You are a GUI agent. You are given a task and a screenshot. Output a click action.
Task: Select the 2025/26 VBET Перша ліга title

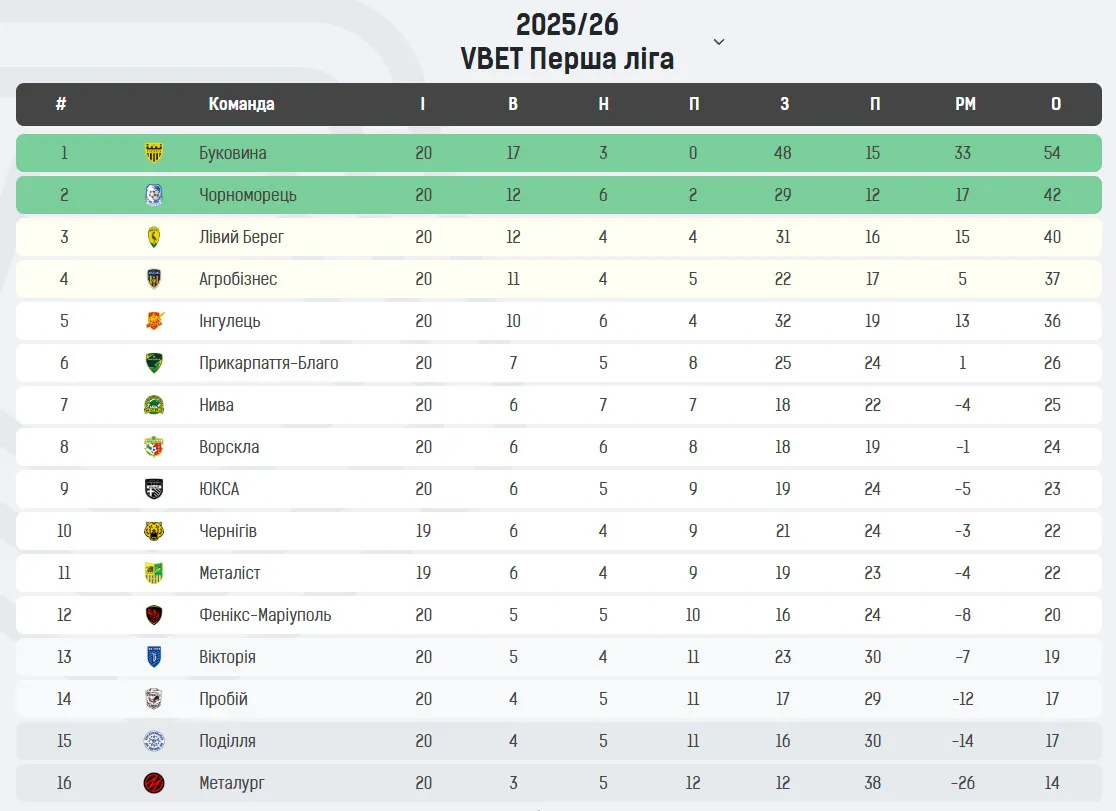pos(567,42)
